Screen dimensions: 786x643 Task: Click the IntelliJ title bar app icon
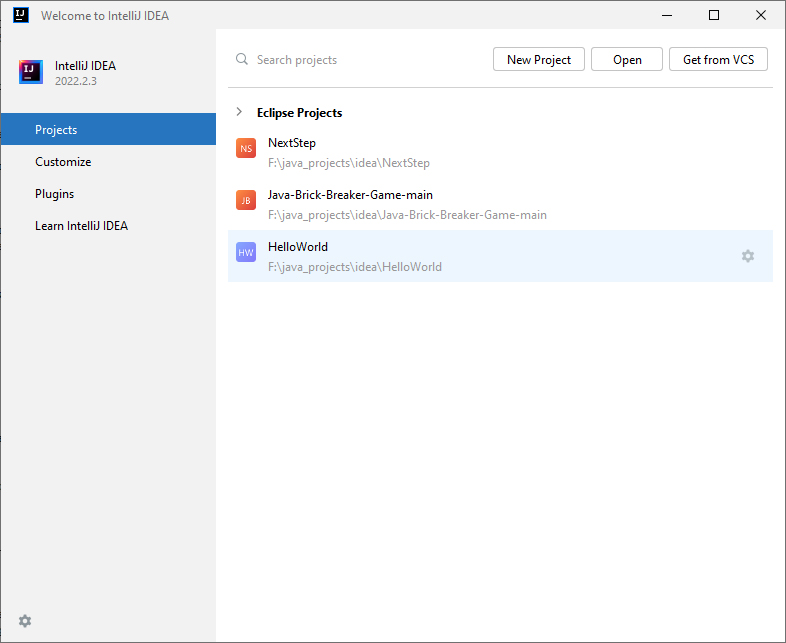(x=21, y=15)
